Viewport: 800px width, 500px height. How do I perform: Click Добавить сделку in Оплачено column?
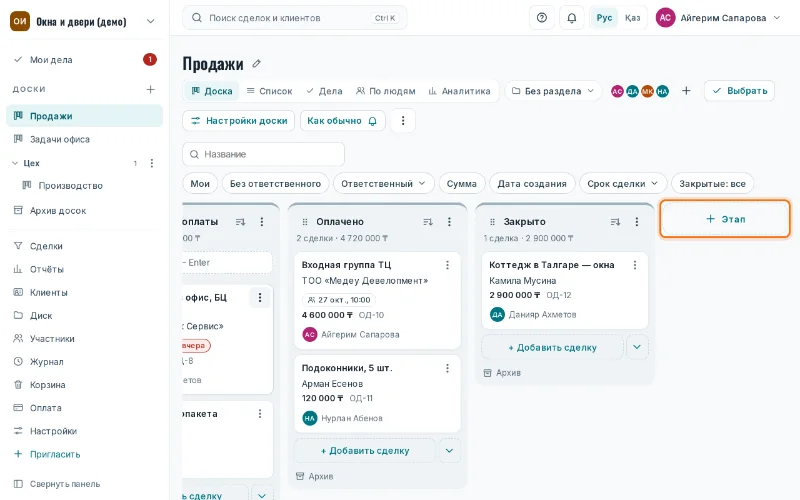pos(365,451)
